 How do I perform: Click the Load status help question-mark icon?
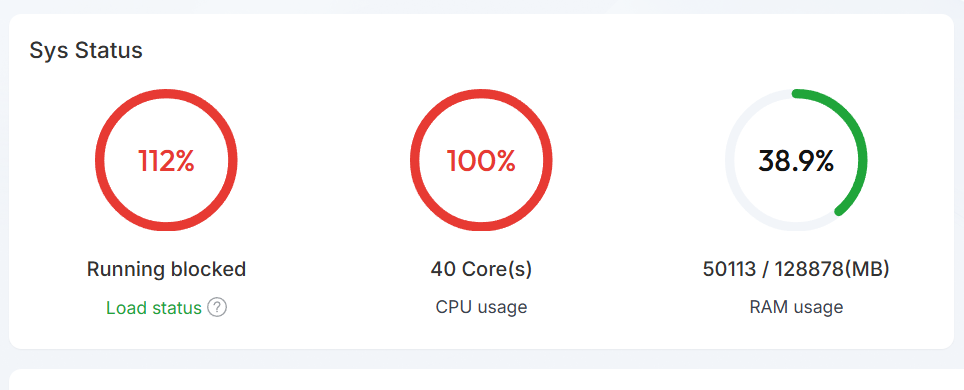tap(217, 308)
